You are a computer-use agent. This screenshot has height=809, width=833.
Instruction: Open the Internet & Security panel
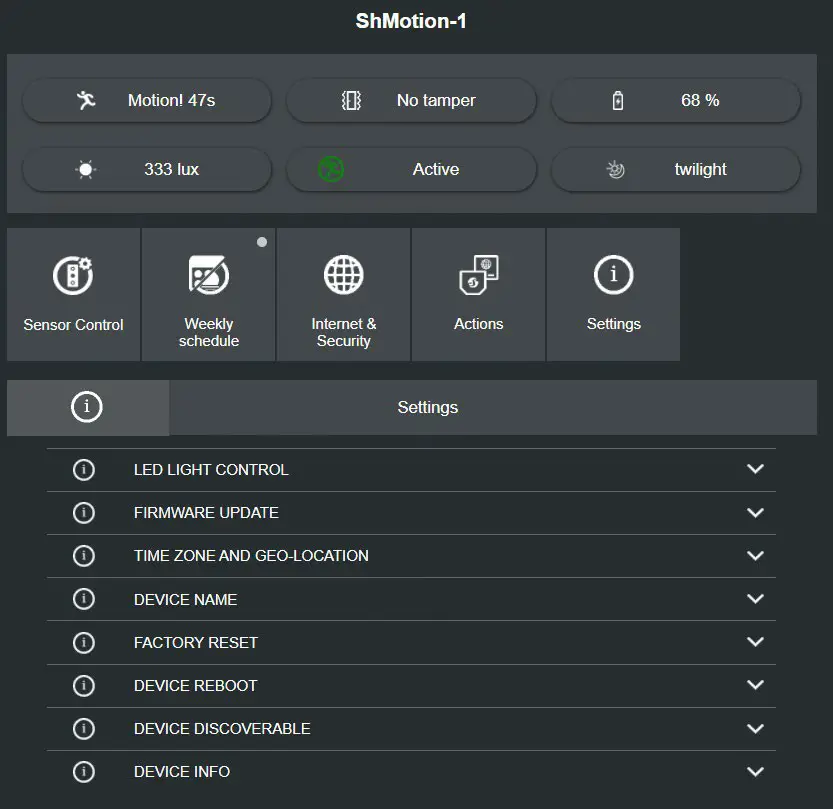pyautogui.click(x=343, y=294)
